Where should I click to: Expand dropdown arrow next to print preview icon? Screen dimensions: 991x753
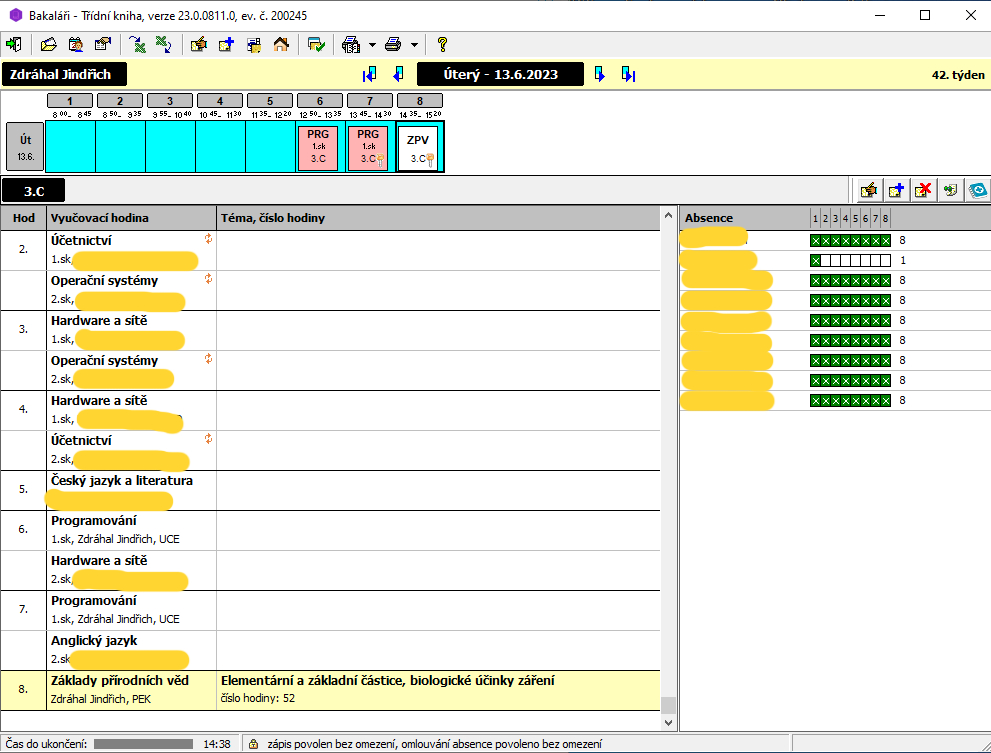click(371, 44)
